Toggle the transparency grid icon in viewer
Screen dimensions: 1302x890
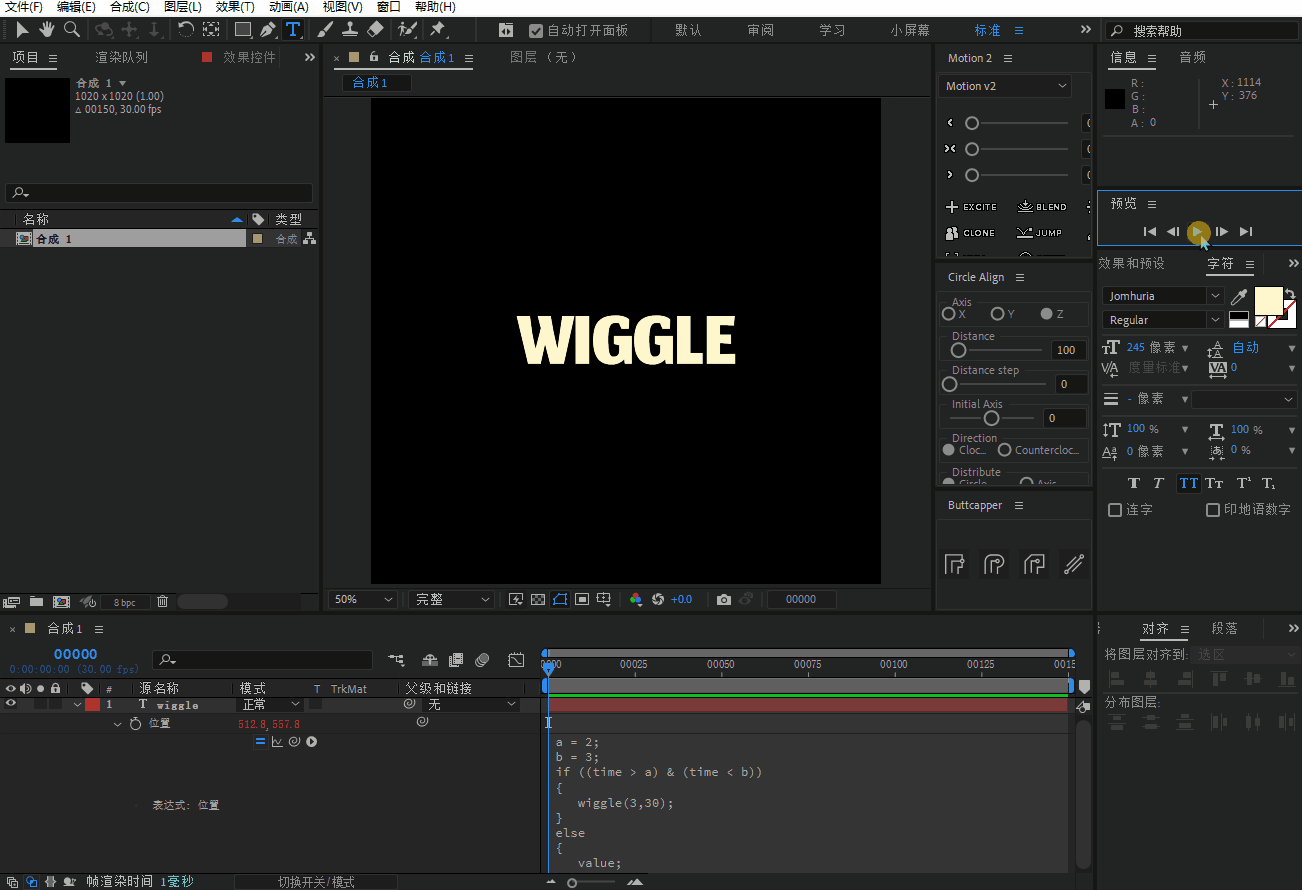(538, 599)
